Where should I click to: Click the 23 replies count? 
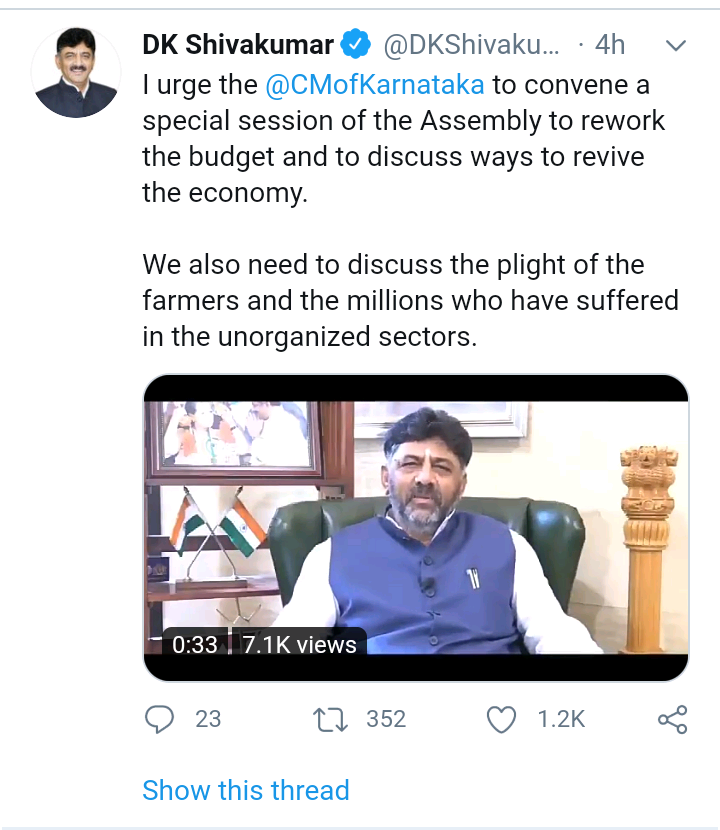pos(208,719)
